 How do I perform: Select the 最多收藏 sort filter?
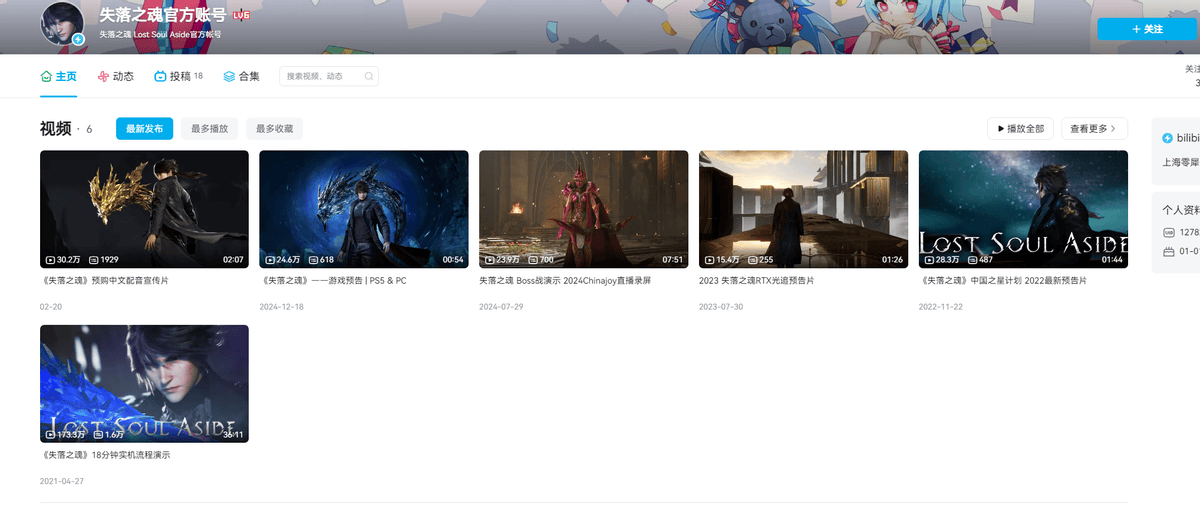[274, 129]
